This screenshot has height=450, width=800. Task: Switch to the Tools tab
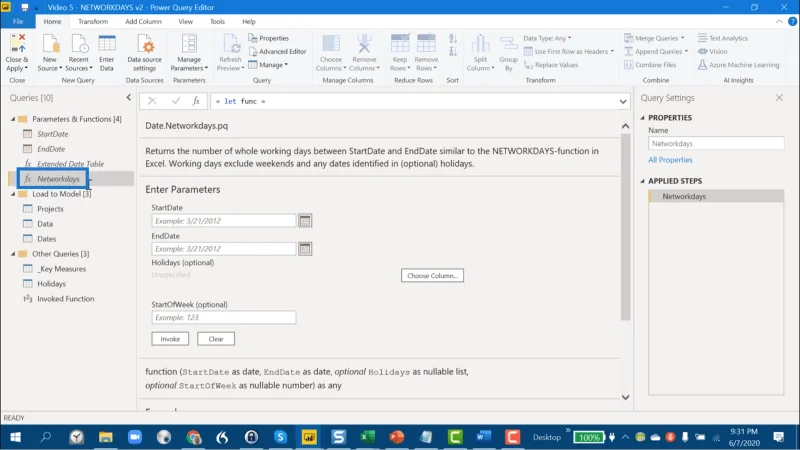click(x=217, y=21)
